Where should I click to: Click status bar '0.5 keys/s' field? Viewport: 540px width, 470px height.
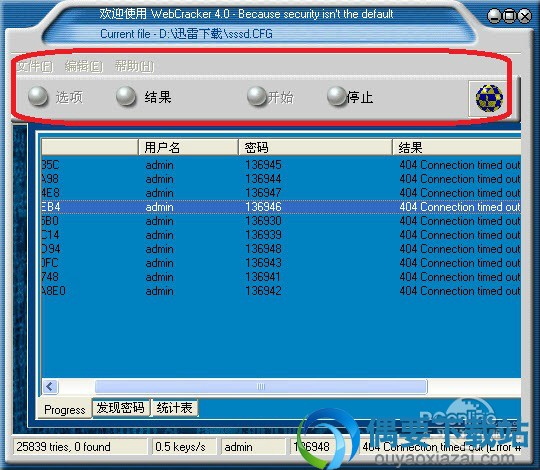click(184, 447)
